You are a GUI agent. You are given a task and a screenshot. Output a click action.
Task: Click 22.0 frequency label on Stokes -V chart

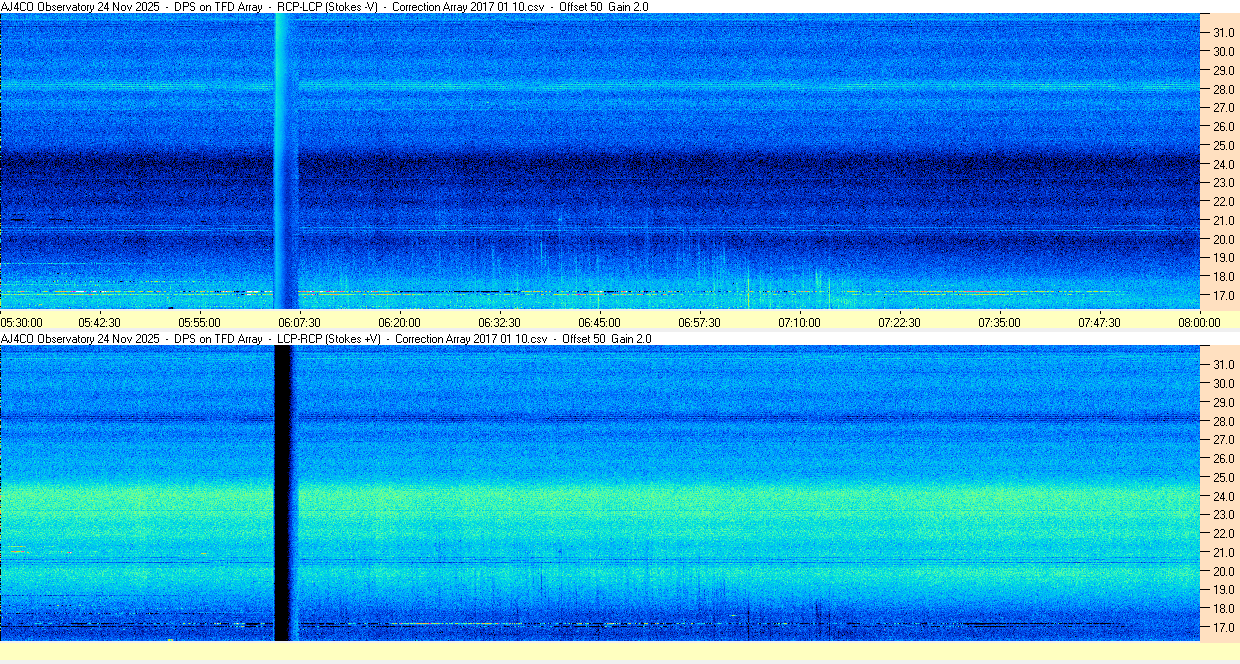(1223, 202)
